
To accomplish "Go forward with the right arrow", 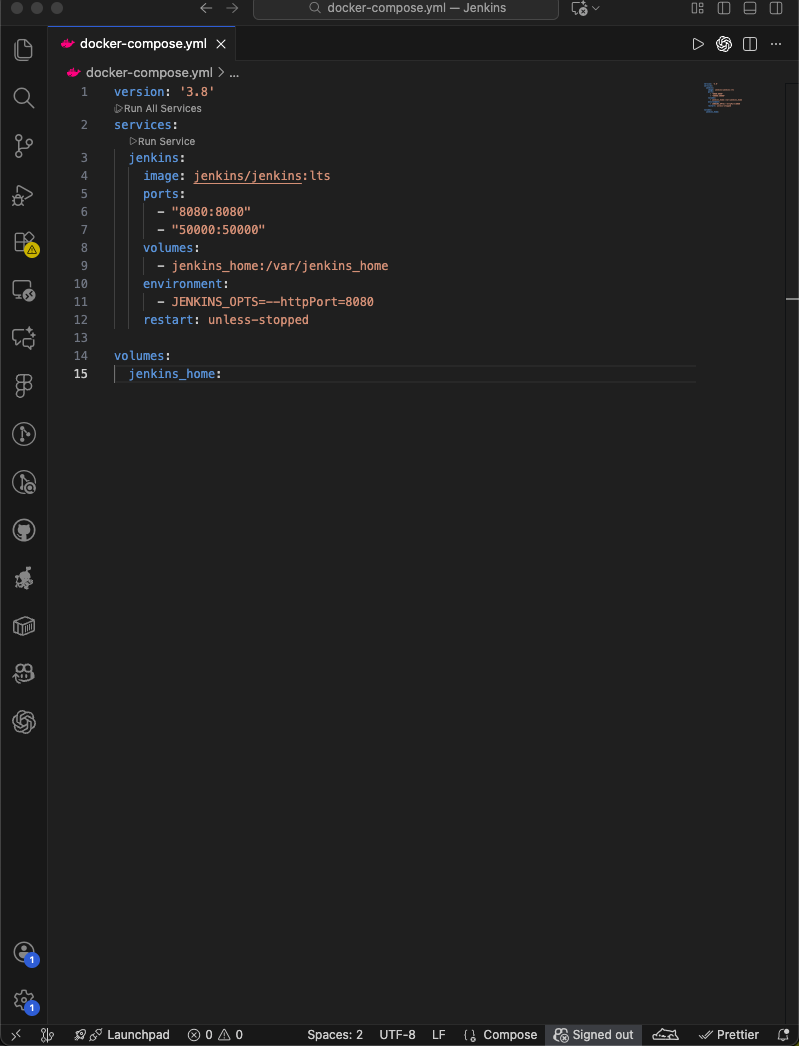I will pos(232,8).
